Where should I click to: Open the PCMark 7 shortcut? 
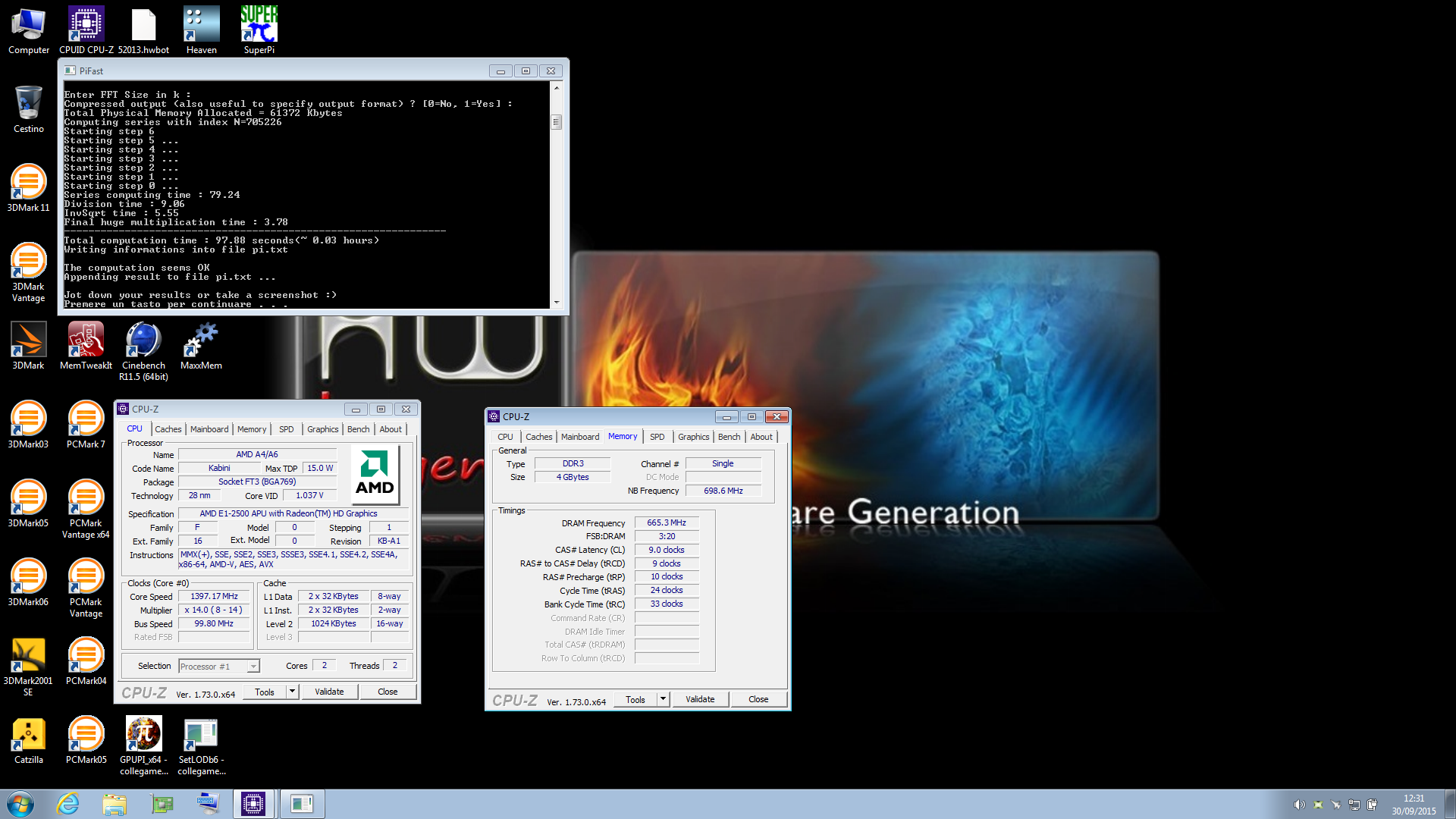tap(86, 425)
